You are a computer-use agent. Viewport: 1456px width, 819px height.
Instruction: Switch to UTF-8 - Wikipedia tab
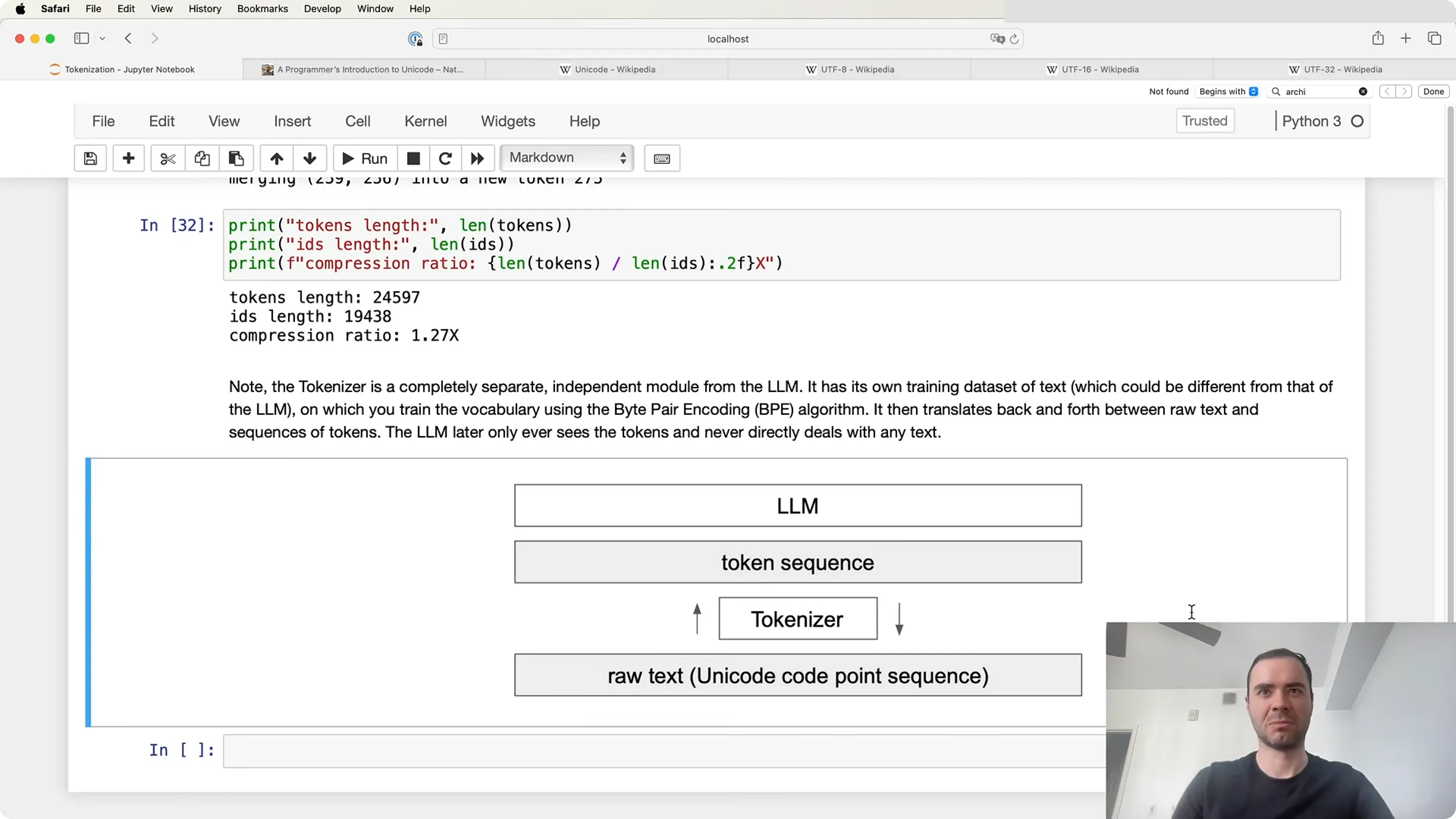click(x=849, y=69)
